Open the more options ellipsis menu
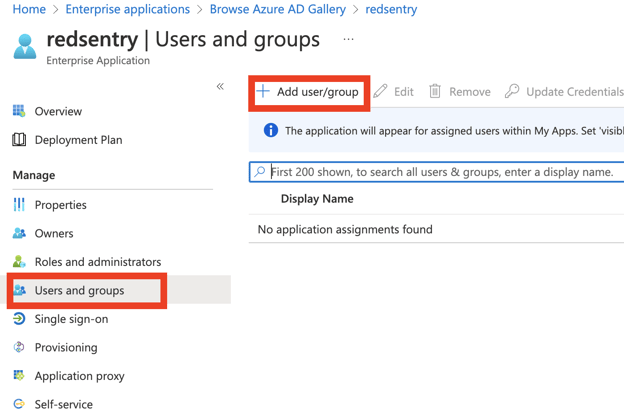 point(348,39)
